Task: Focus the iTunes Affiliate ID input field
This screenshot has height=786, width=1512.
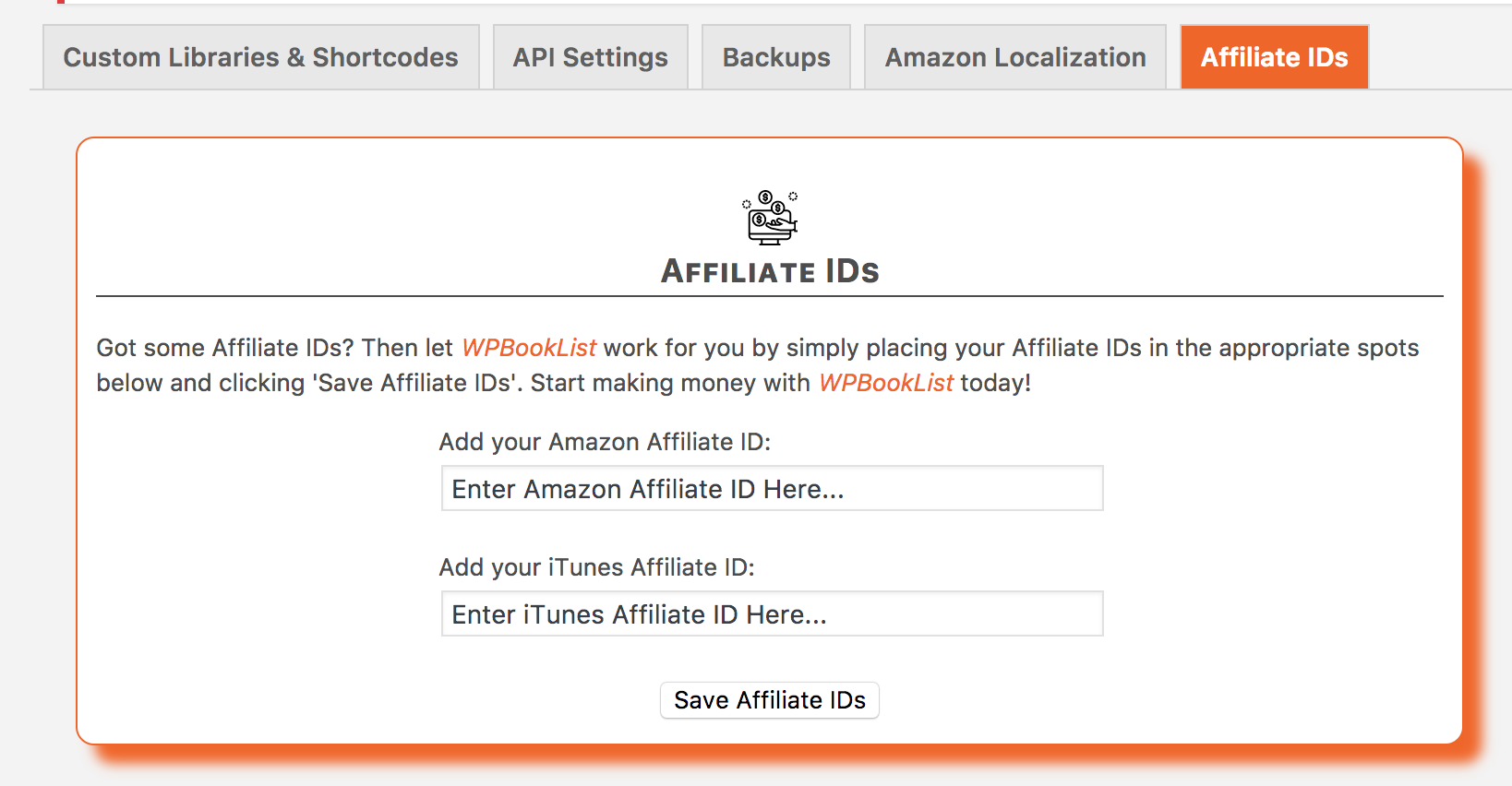Action: [x=772, y=614]
